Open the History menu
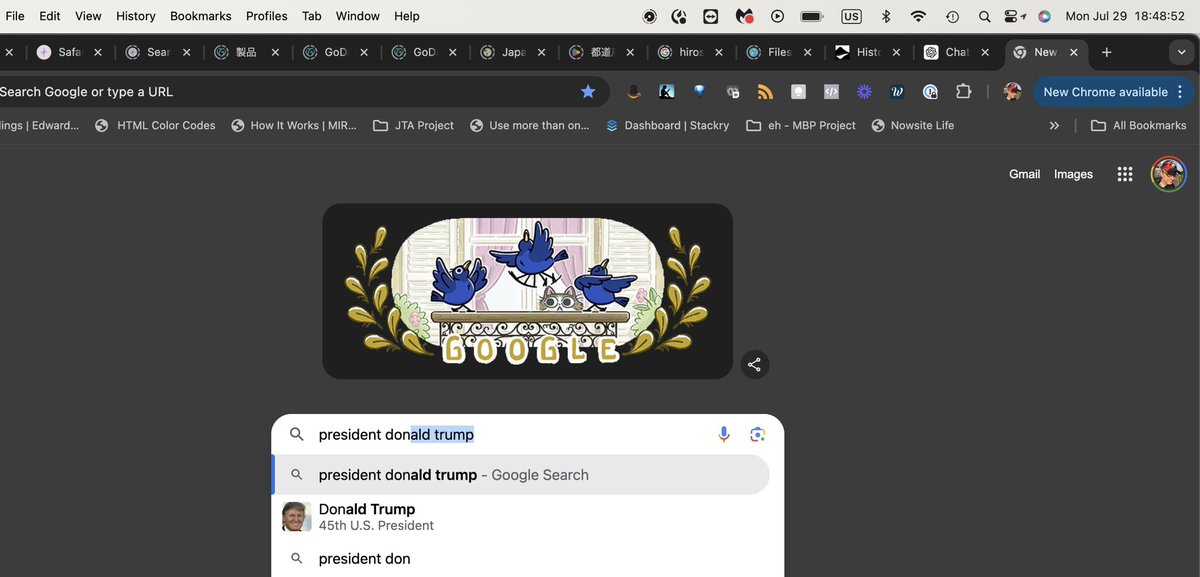1200x577 pixels. pos(136,16)
